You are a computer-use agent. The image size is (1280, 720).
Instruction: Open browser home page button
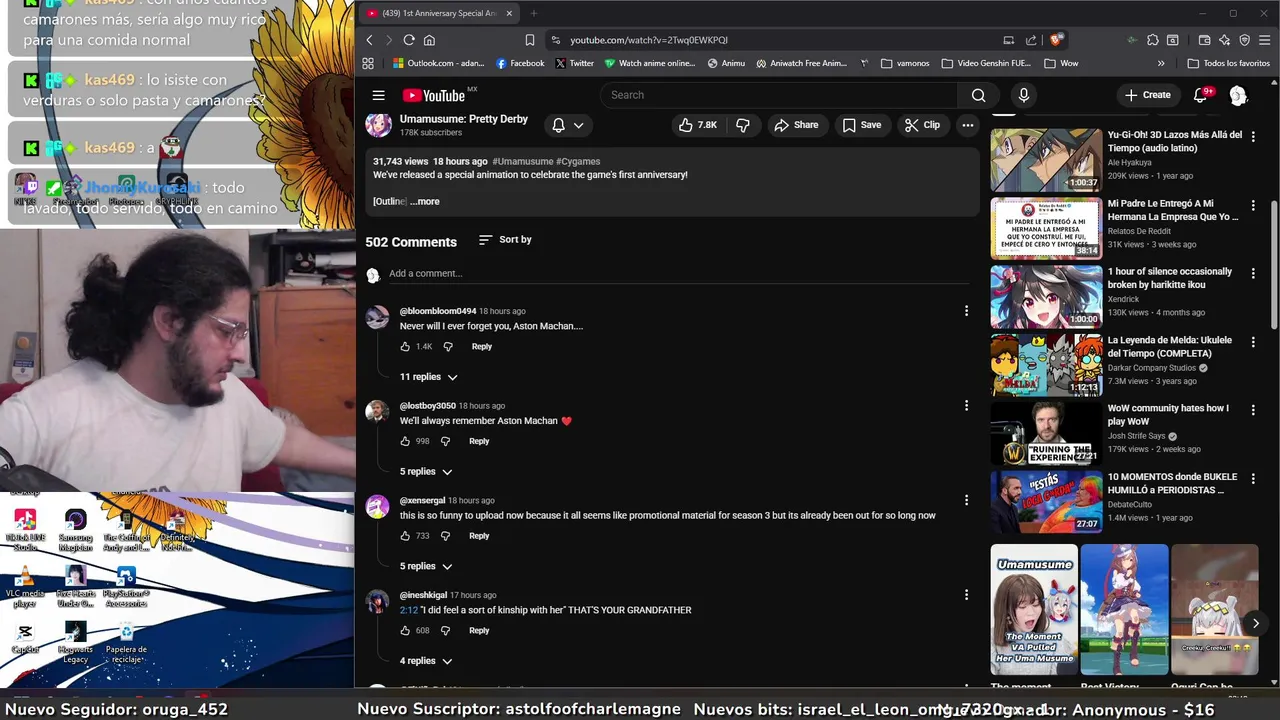pos(429,40)
